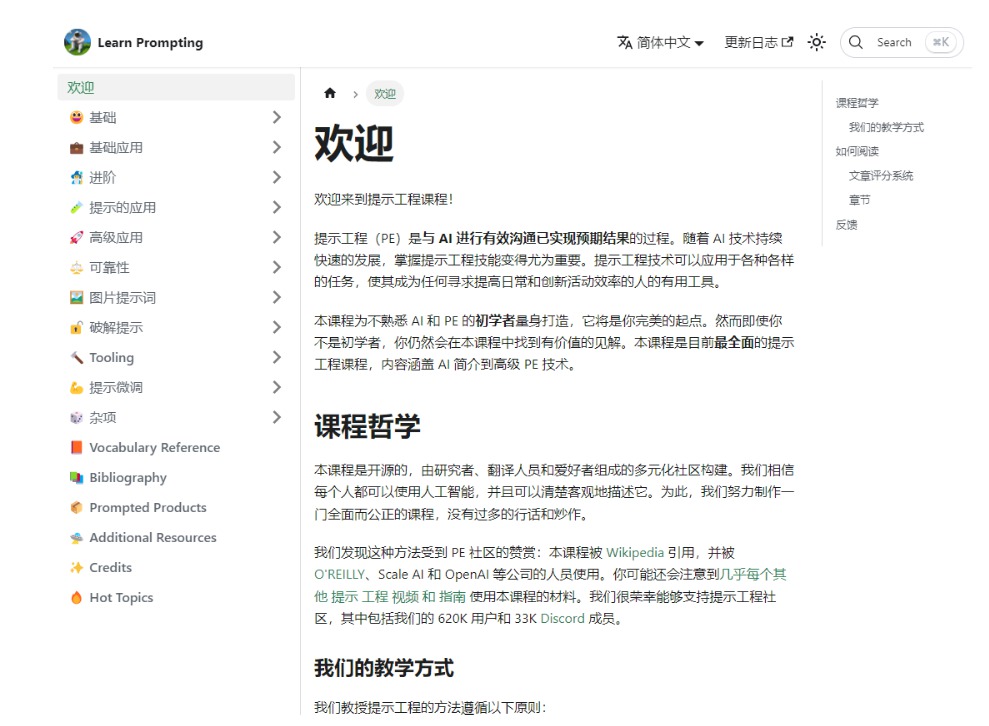
Task: Open Vocabulary Reference in the sidebar
Action: (x=154, y=448)
